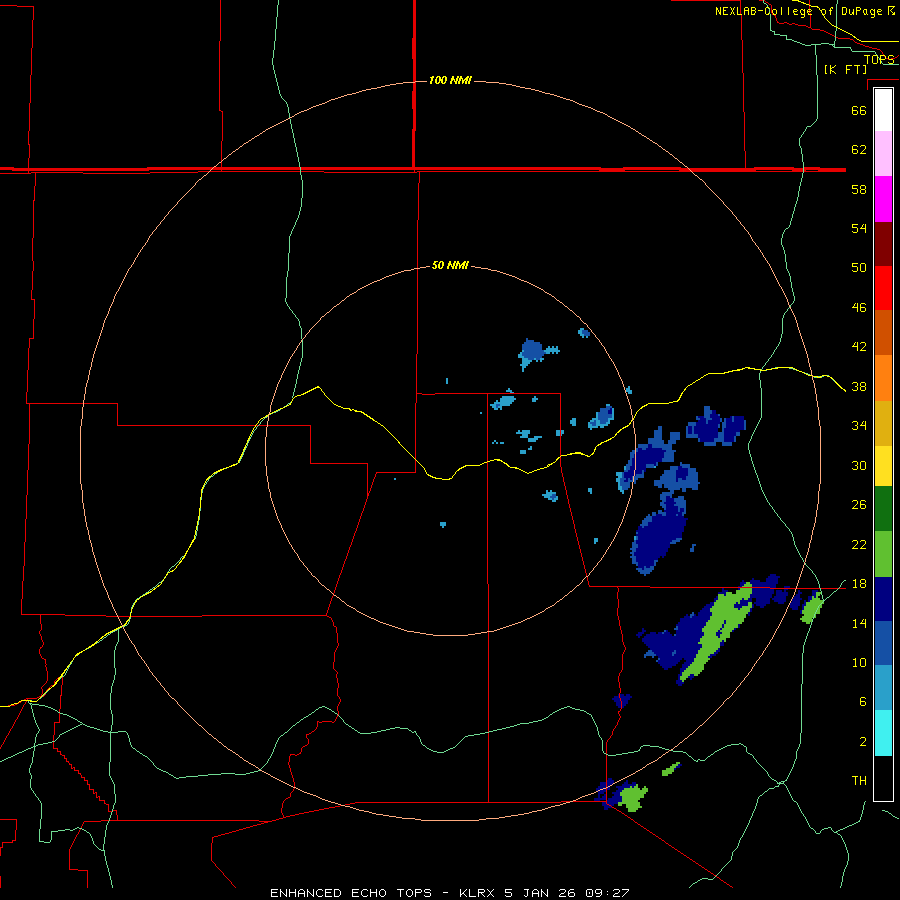Click the legend value 18

859,584
